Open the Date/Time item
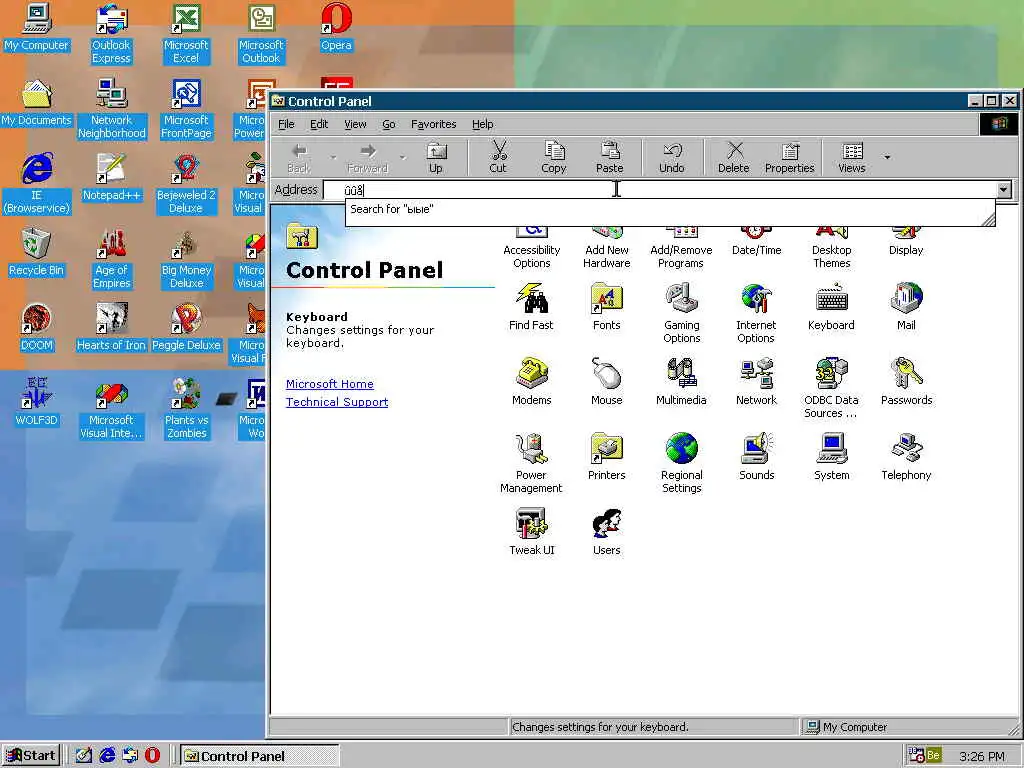 tap(756, 244)
